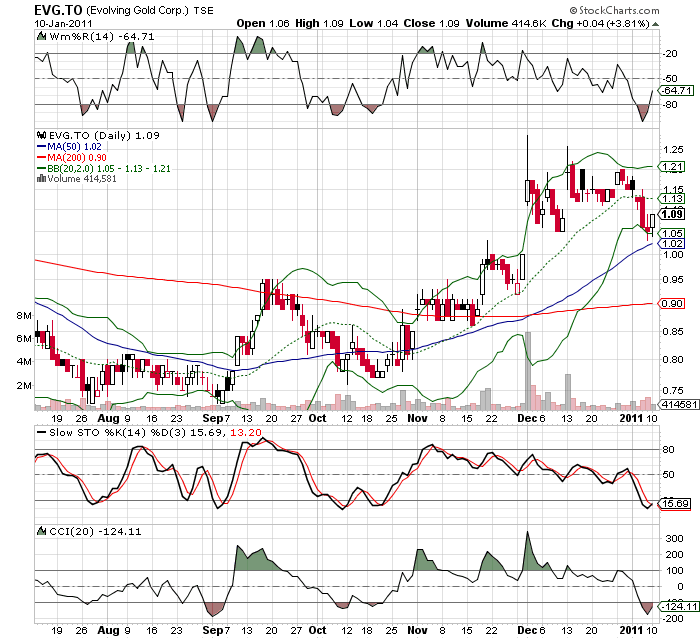Click the black Slow STO legend line marker
The width and height of the screenshot is (700, 639).
41,432
